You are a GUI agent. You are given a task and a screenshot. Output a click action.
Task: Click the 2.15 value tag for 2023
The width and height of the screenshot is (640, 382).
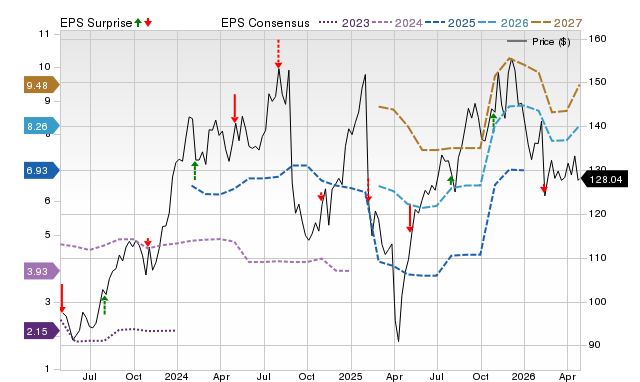click(x=42, y=331)
